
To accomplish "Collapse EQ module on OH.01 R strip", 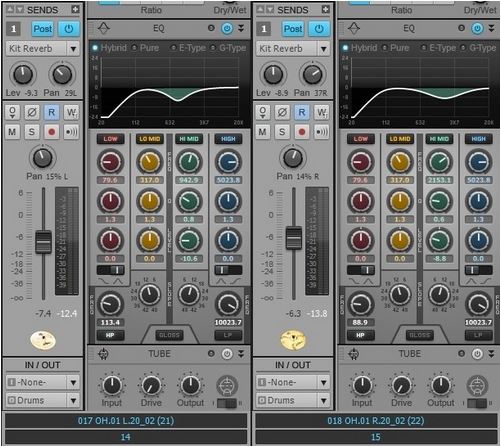I will (492, 28).
